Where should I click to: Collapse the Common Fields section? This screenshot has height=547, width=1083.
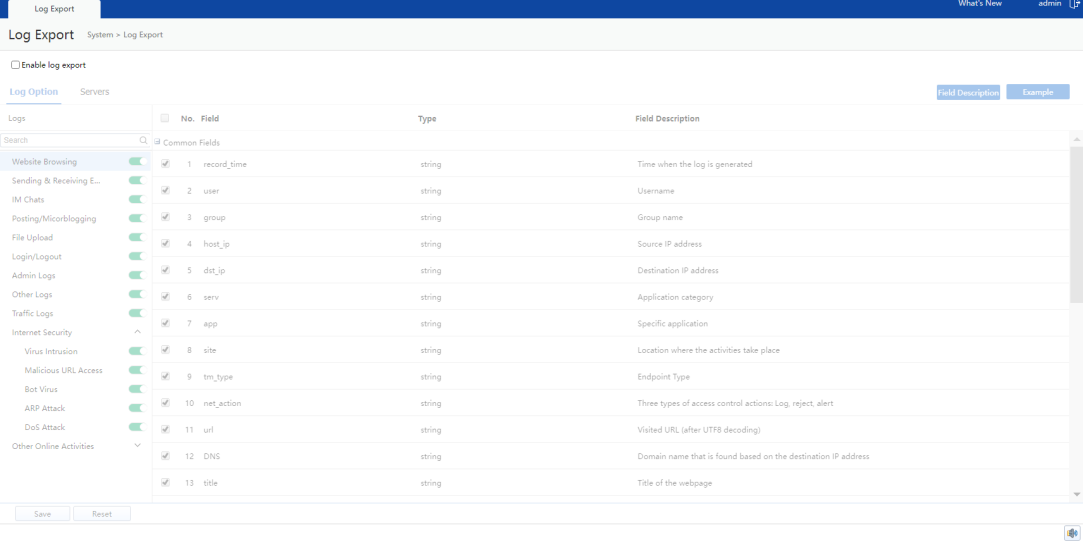pyautogui.click(x=158, y=142)
